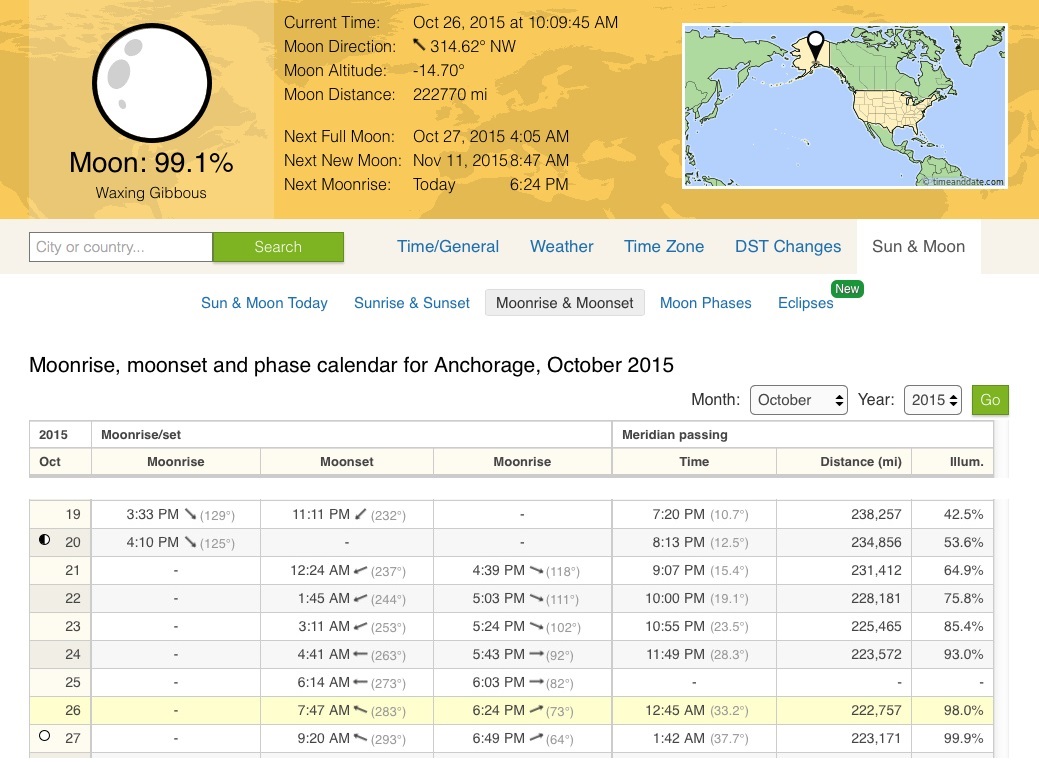1039x764 pixels.
Task: Open the Year dropdown showing 2015
Action: coord(932,399)
